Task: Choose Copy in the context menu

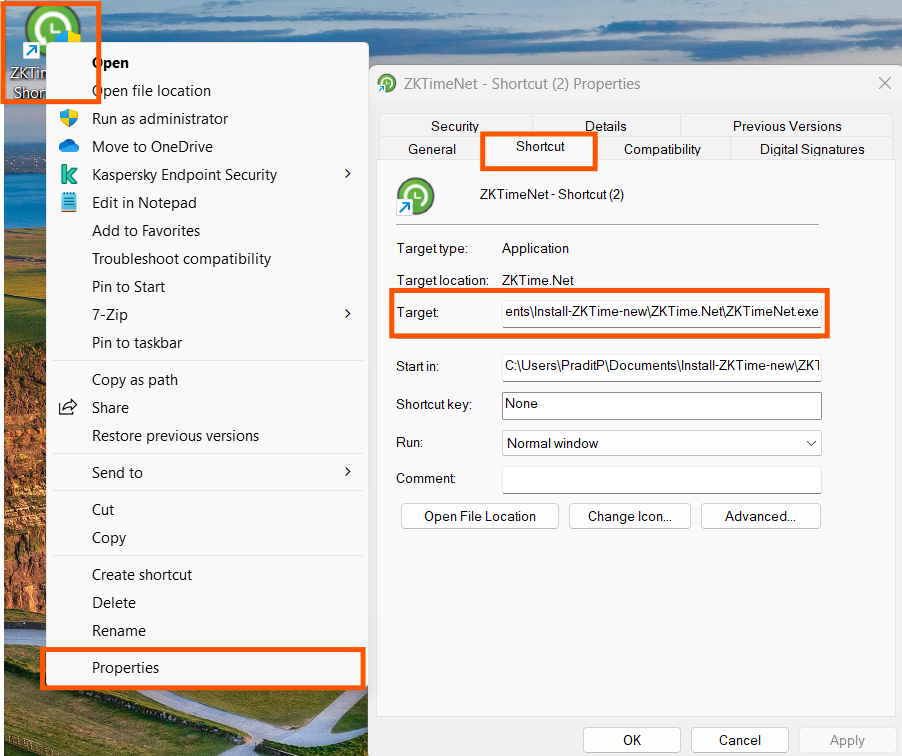Action: coord(207,537)
